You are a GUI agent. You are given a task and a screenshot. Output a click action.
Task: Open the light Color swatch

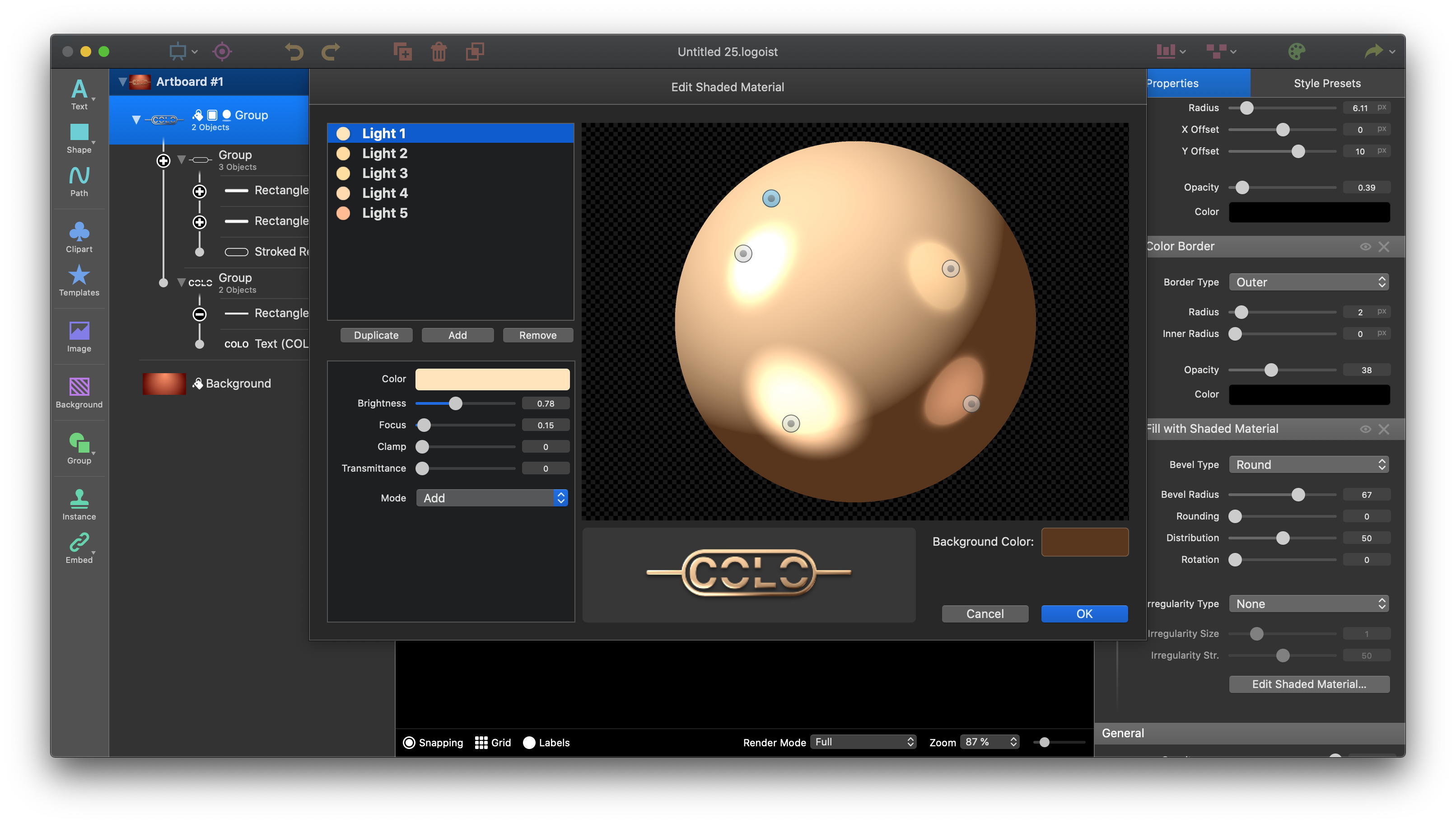492,379
